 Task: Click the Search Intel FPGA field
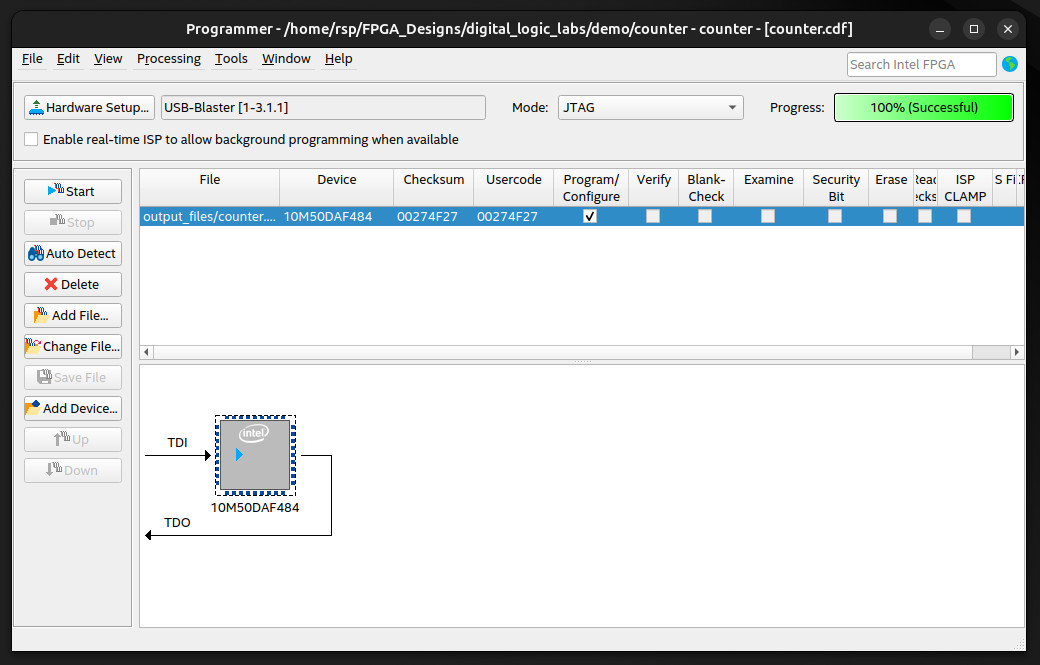[x=921, y=64]
